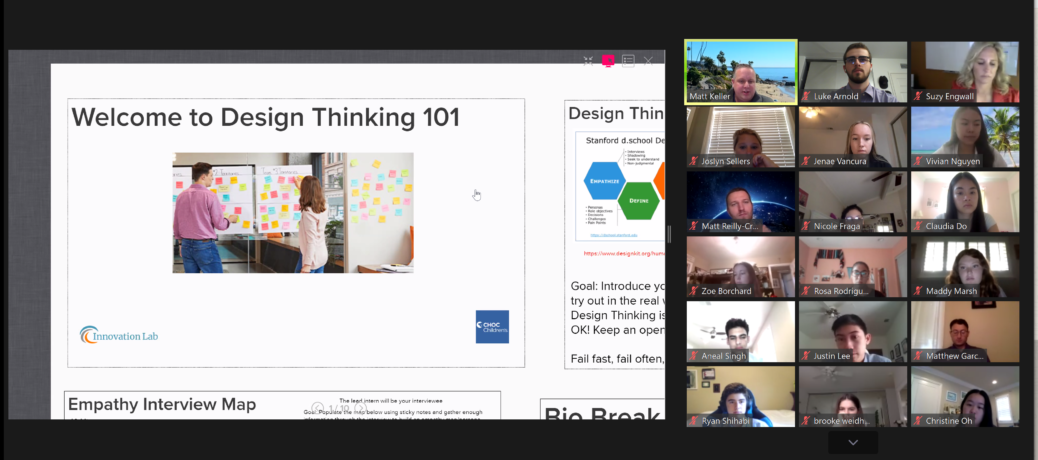This screenshot has width=1038, height=460.
Task: Click Matt Reilly-Cr...'s muted microphone icon
Action: pyautogui.click(x=694, y=226)
